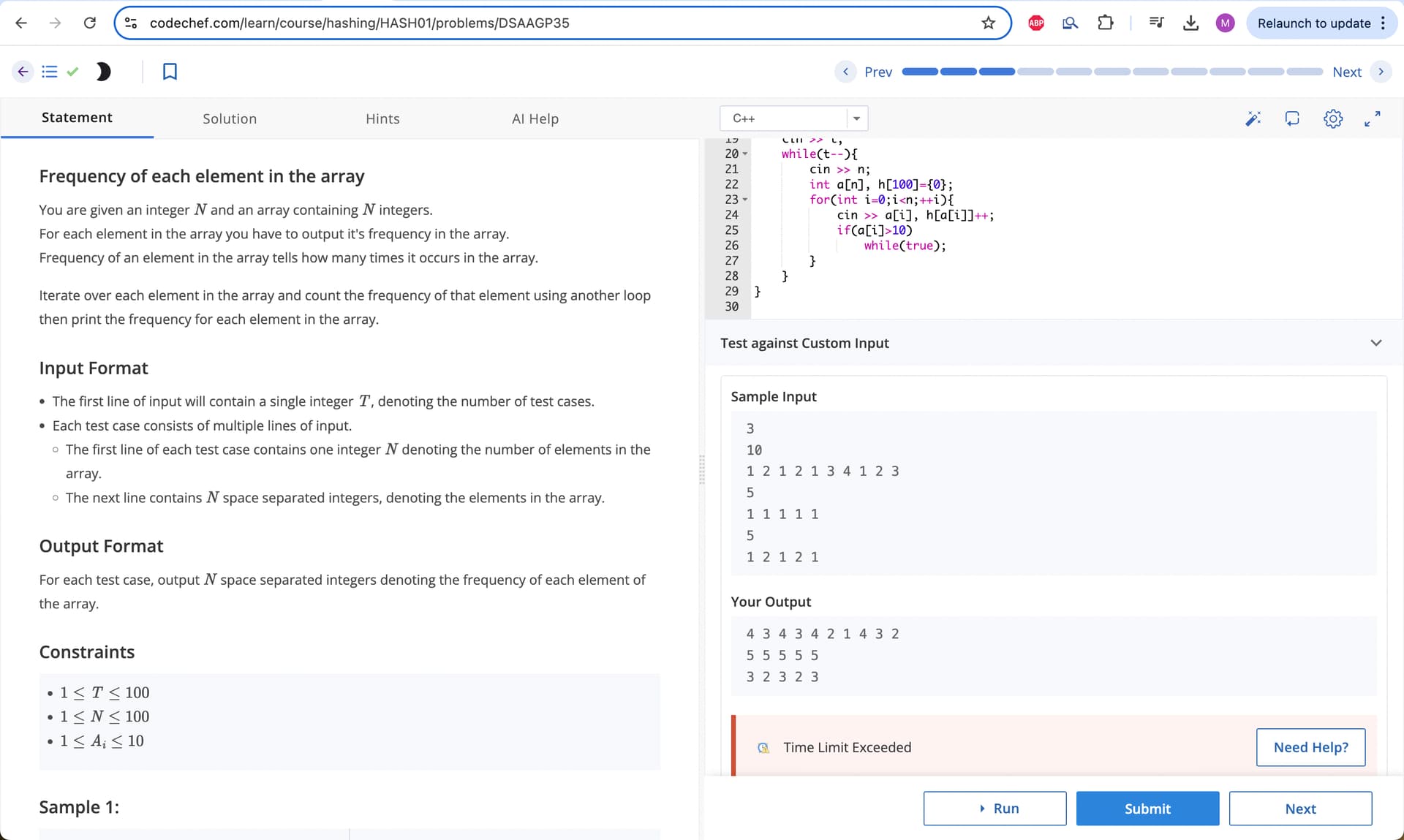1404x840 pixels.
Task: Click the Need Help? button
Action: pos(1310,747)
